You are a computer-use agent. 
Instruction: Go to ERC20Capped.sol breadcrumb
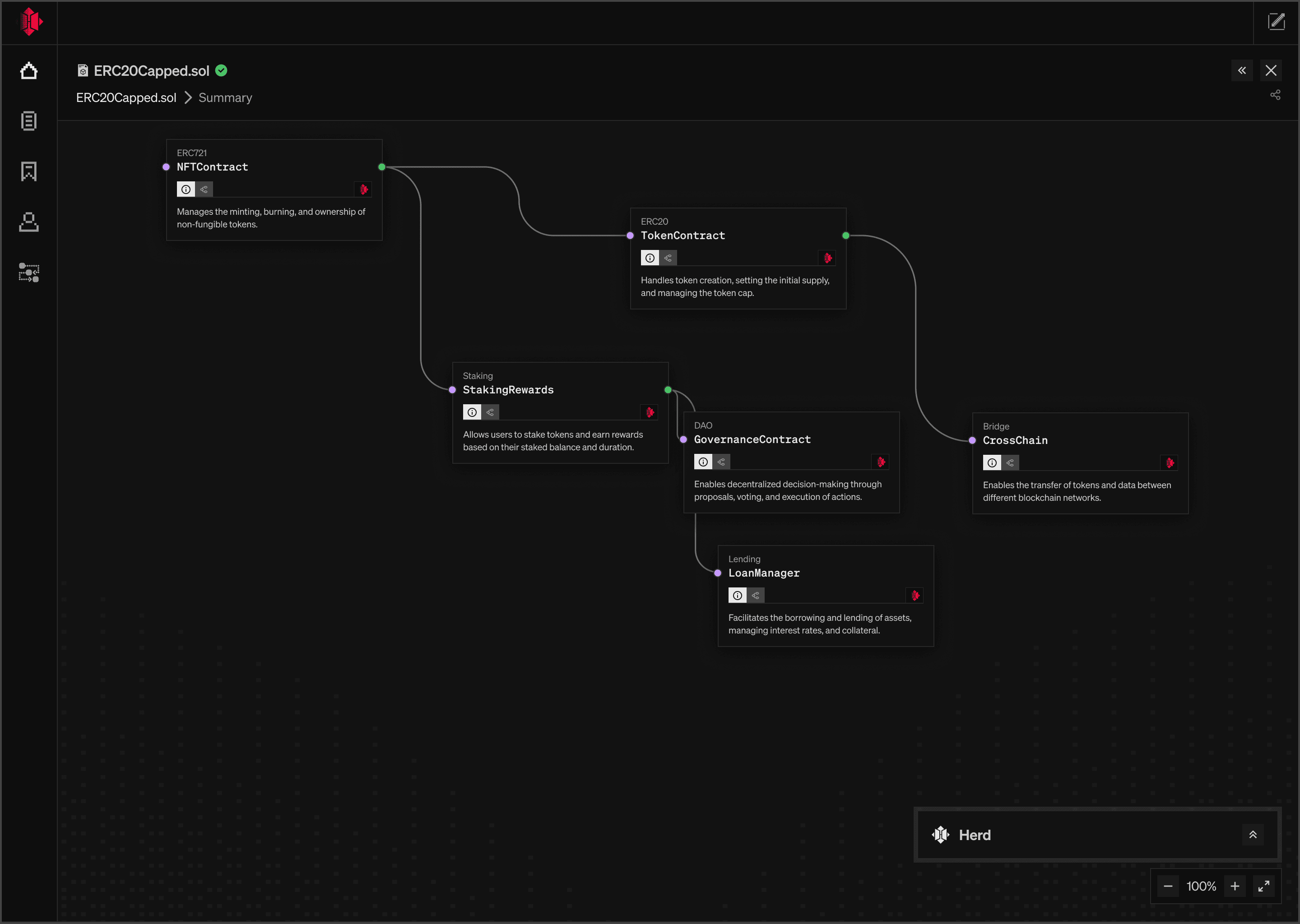coord(126,98)
